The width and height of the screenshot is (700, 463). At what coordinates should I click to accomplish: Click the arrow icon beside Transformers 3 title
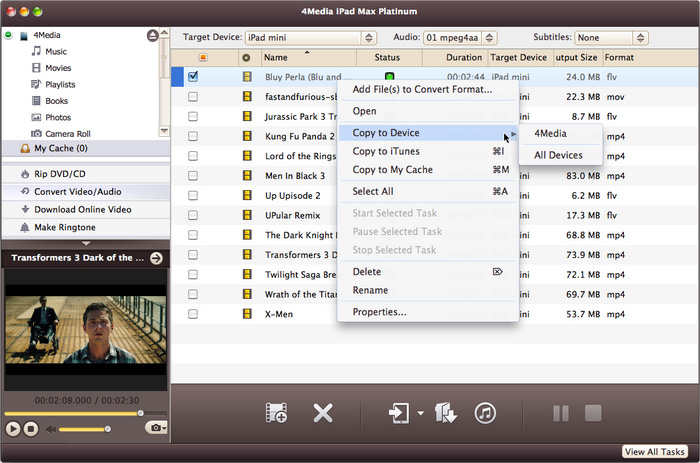click(155, 258)
